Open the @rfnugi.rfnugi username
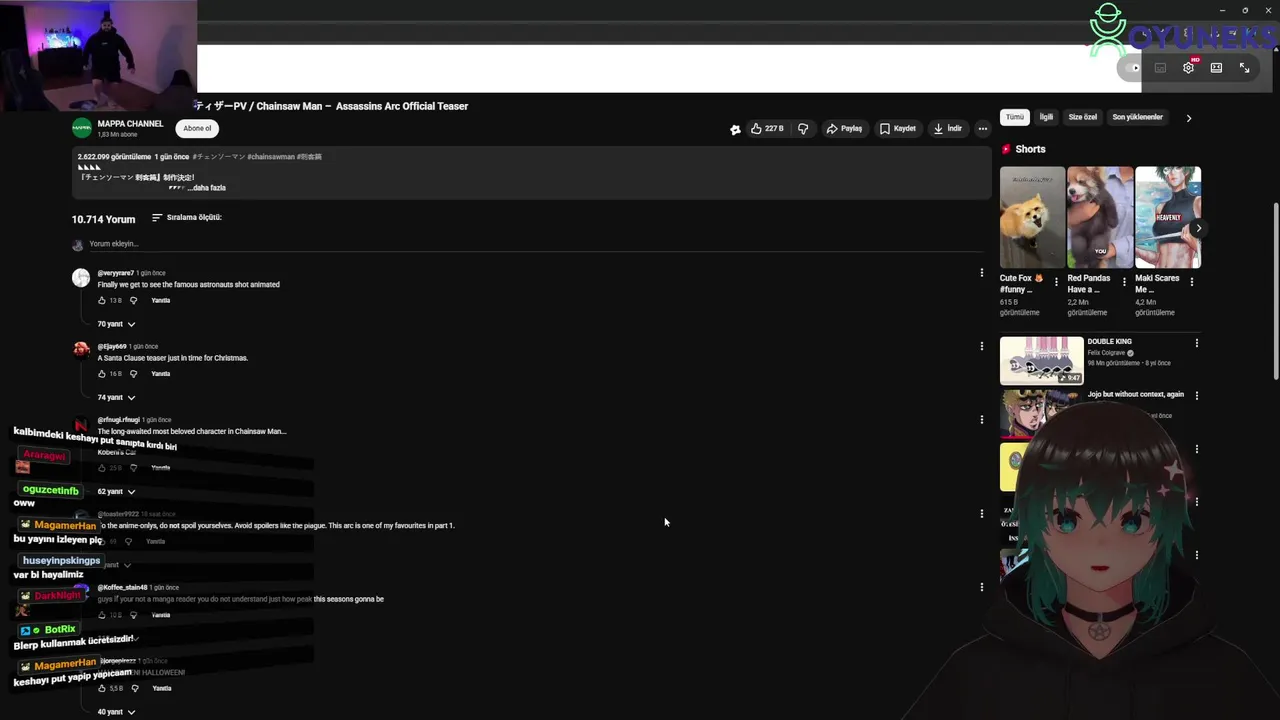 (x=118, y=420)
